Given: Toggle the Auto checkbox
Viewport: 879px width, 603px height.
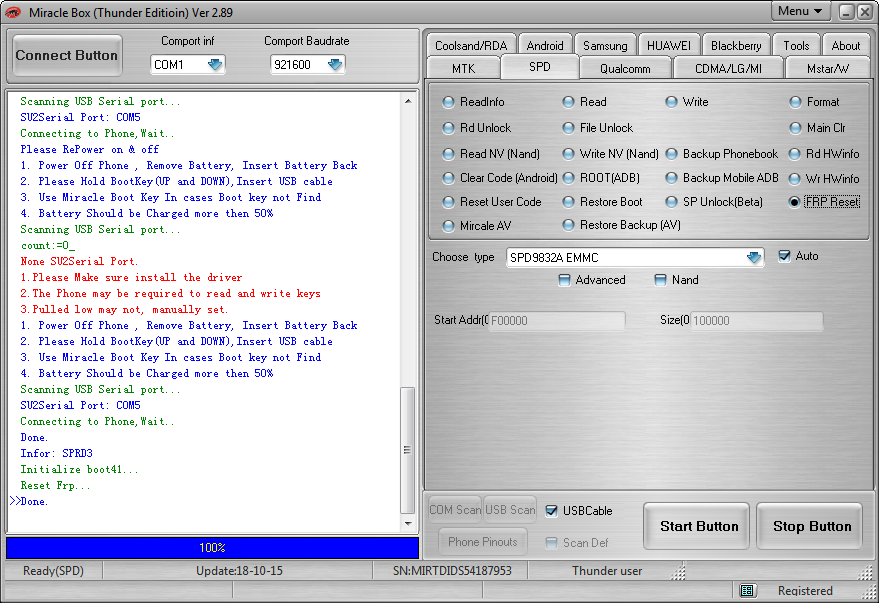Looking at the screenshot, I should tap(784, 256).
